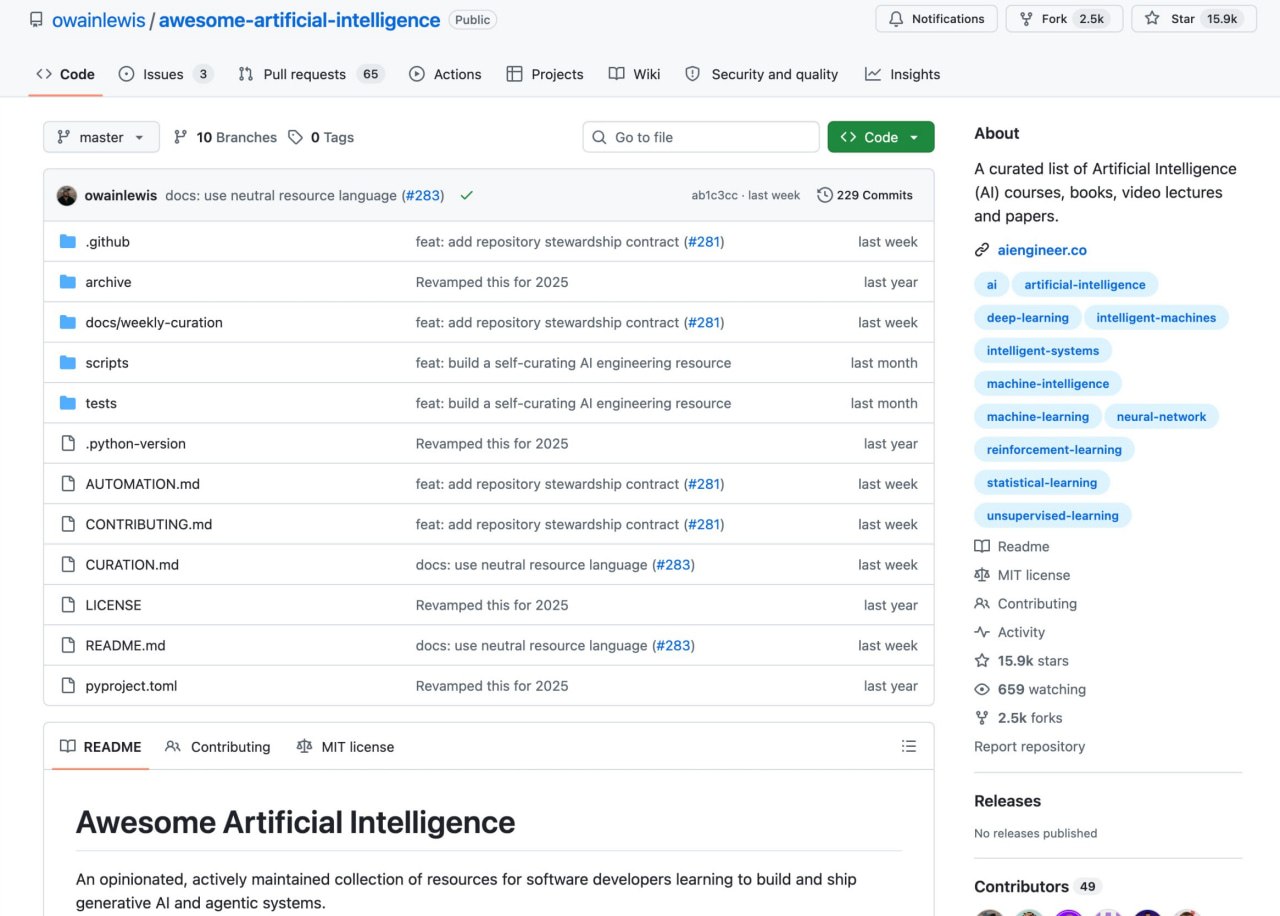Open the 229 Commits history link
Image resolution: width=1280 pixels, height=916 pixels.
pos(865,195)
